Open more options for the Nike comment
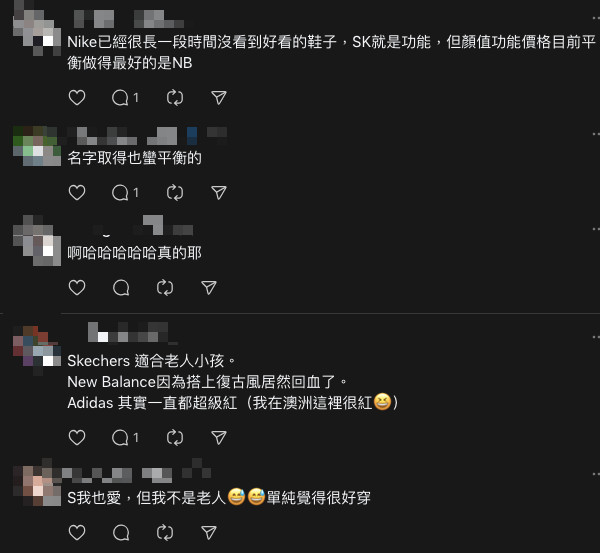The height and width of the screenshot is (553, 600). click(596, 18)
